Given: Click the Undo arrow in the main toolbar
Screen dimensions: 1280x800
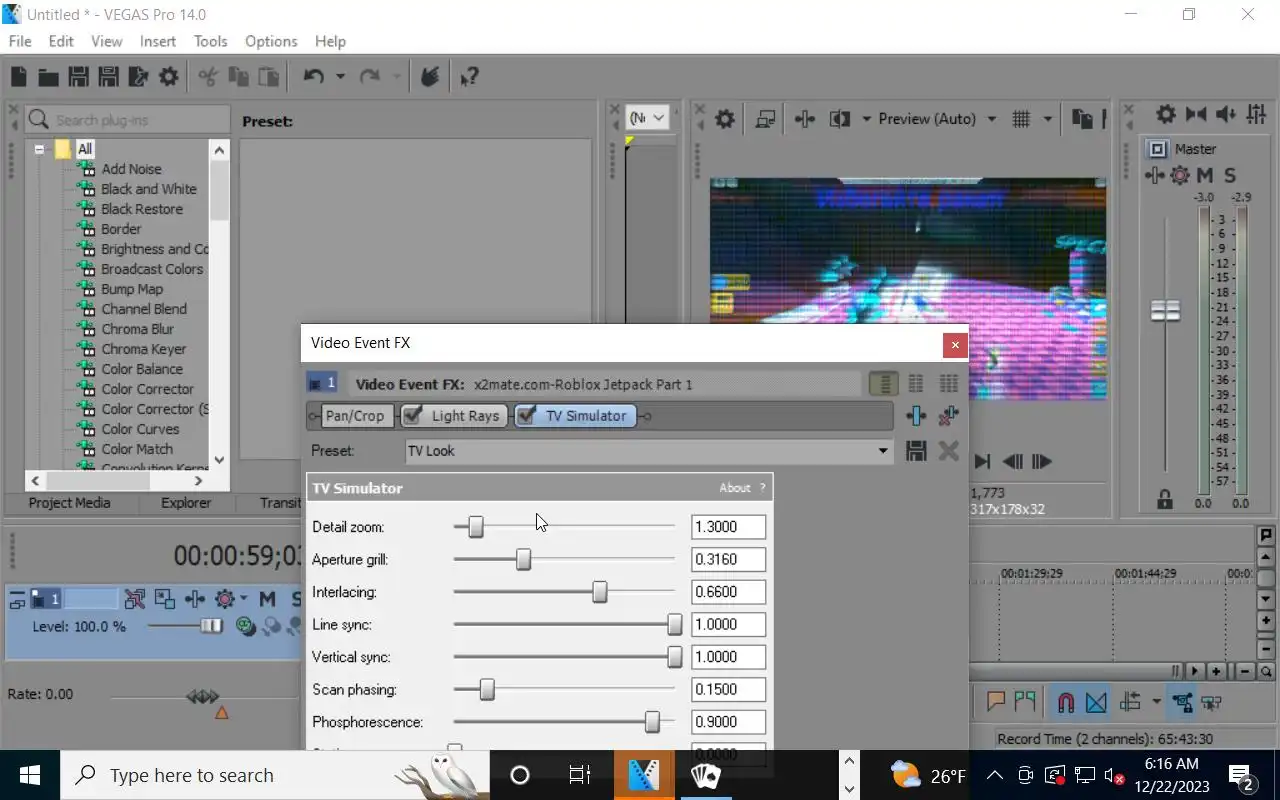Looking at the screenshot, I should (314, 77).
